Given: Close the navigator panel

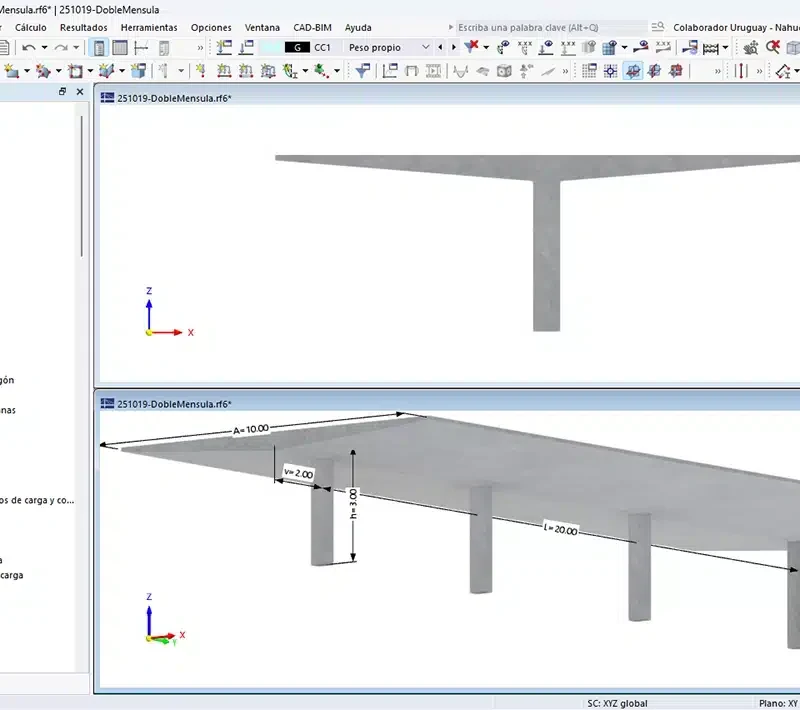Looking at the screenshot, I should pyautogui.click(x=80, y=91).
